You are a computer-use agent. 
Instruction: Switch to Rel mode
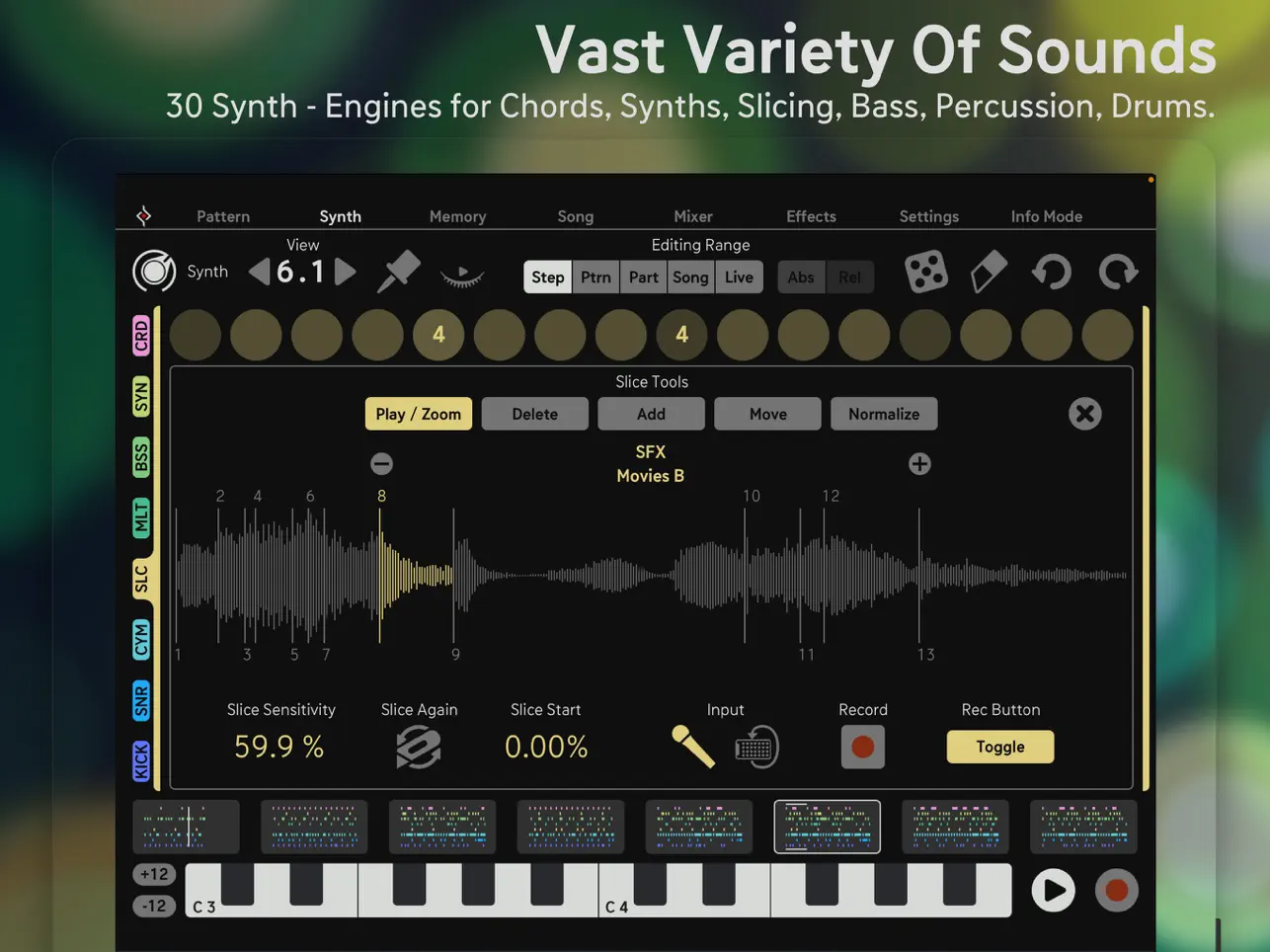click(x=849, y=278)
